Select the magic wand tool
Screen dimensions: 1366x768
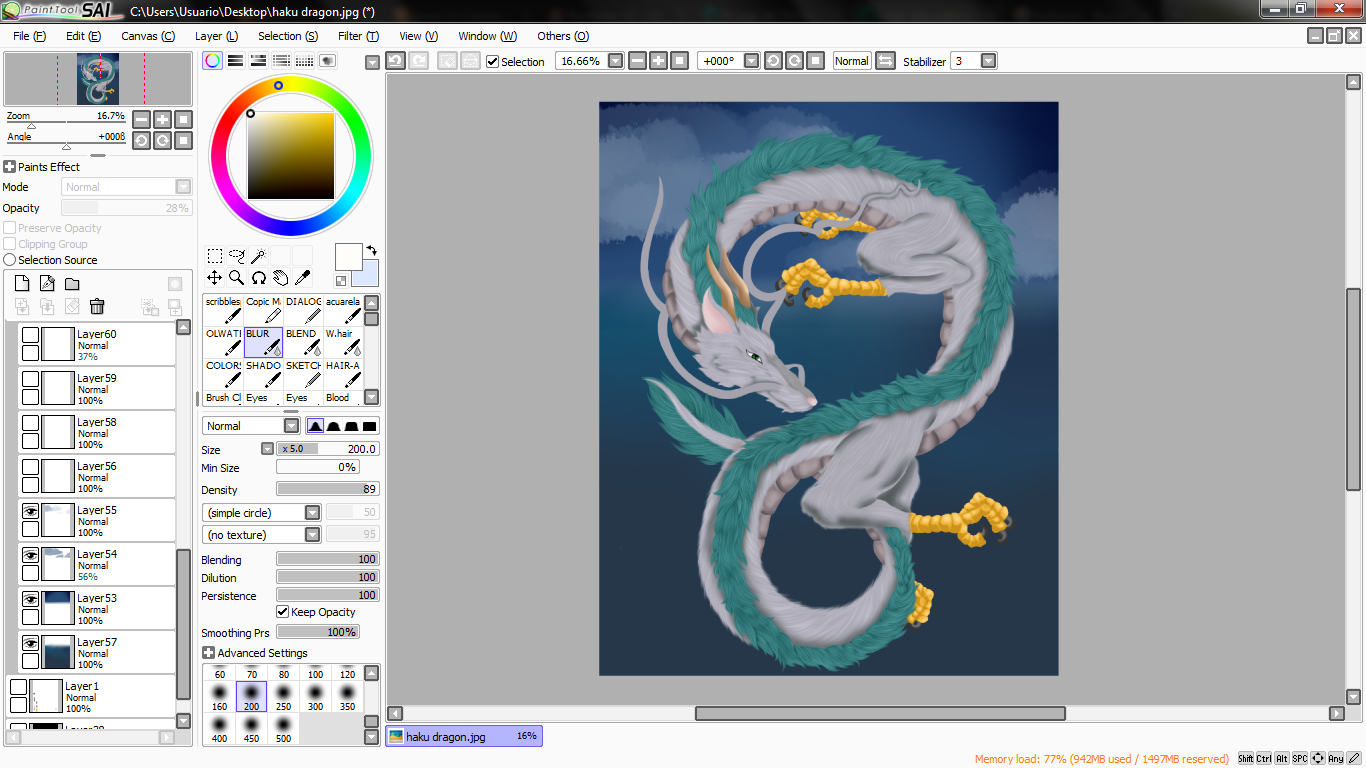point(258,256)
